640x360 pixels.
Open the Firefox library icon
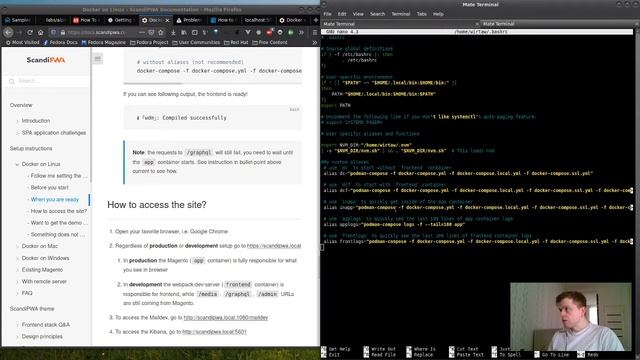(184, 32)
